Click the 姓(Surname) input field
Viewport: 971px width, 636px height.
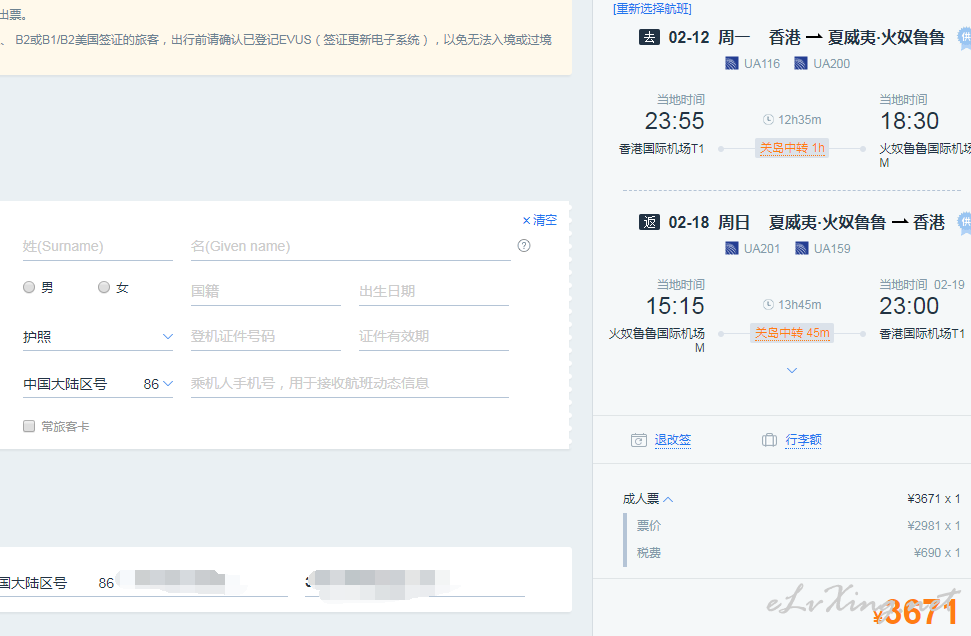pos(97,246)
